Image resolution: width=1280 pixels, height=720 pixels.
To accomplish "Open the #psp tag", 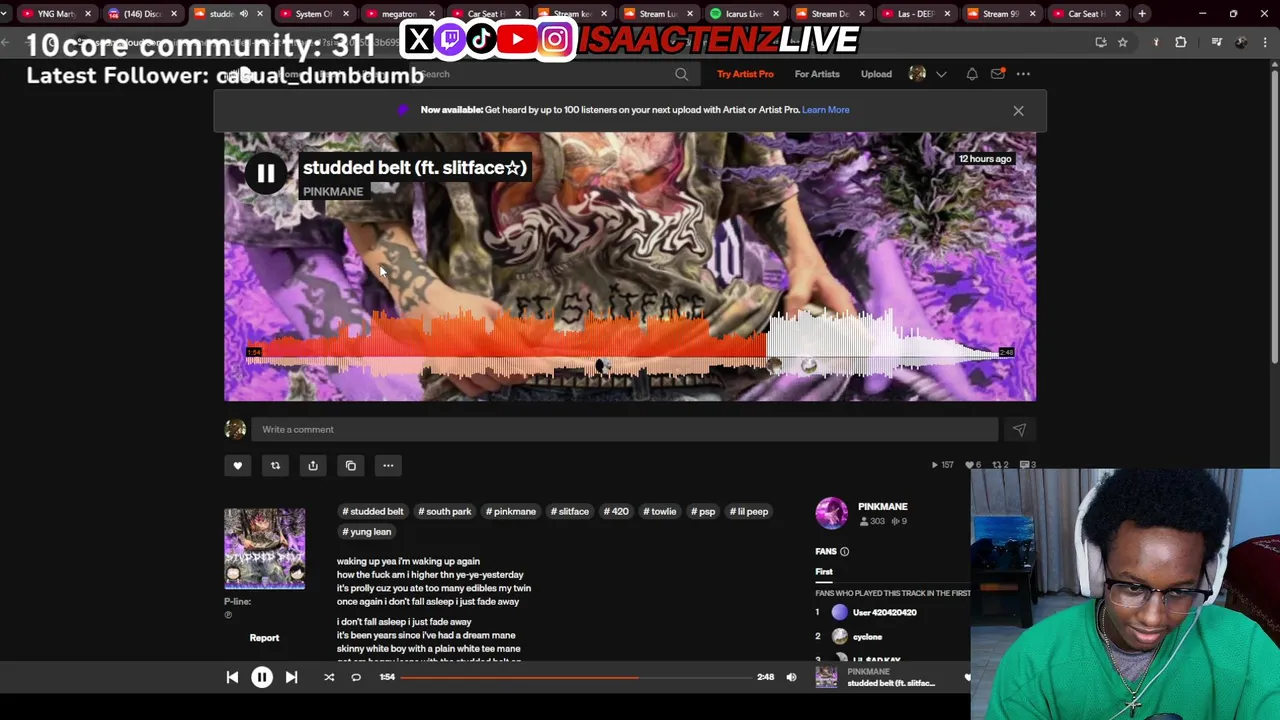I will pyautogui.click(x=703, y=511).
